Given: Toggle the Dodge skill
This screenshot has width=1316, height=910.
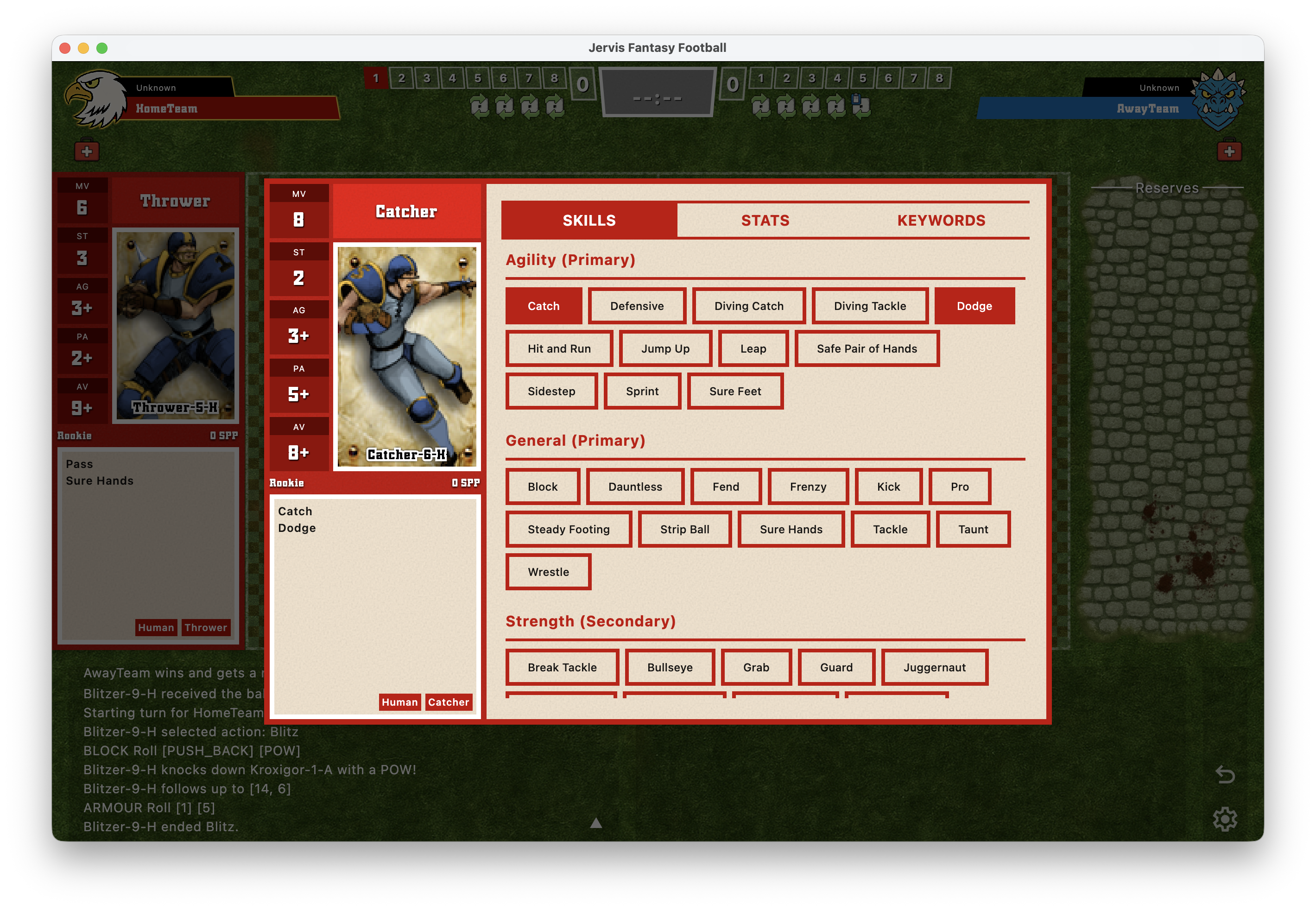Looking at the screenshot, I should (974, 306).
